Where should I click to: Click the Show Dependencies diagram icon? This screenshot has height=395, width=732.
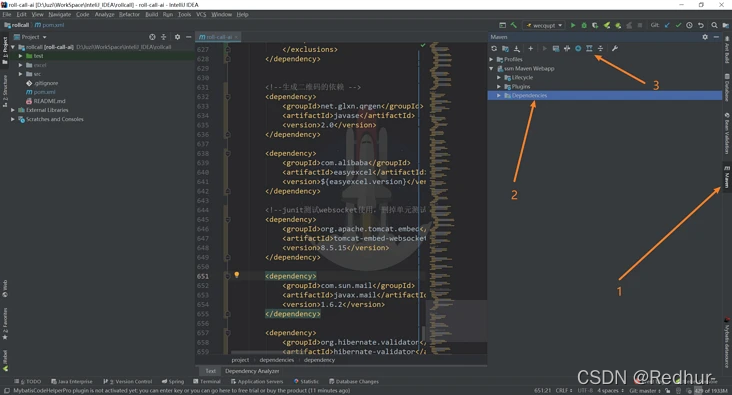589,49
